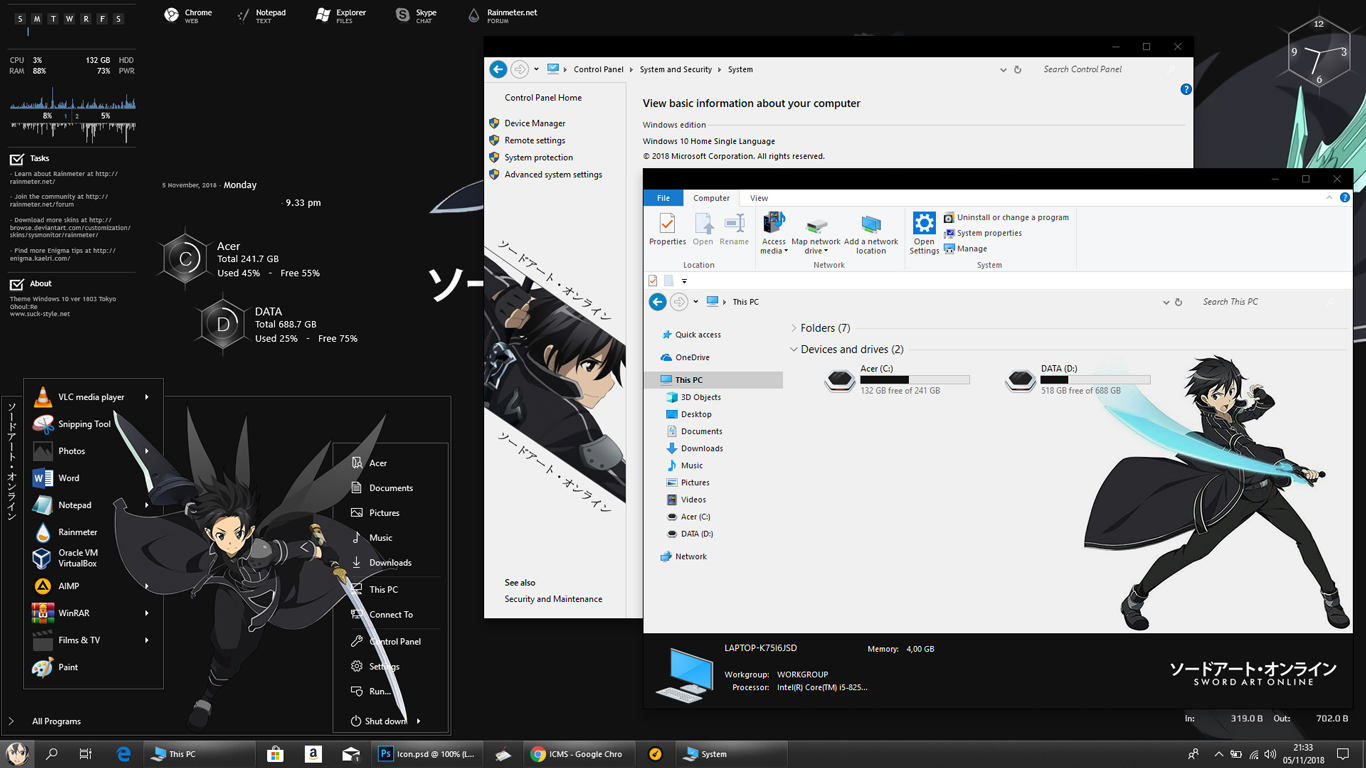Viewport: 1366px width, 768px height.
Task: Open Properties in This PC ribbon
Action: [x=667, y=229]
